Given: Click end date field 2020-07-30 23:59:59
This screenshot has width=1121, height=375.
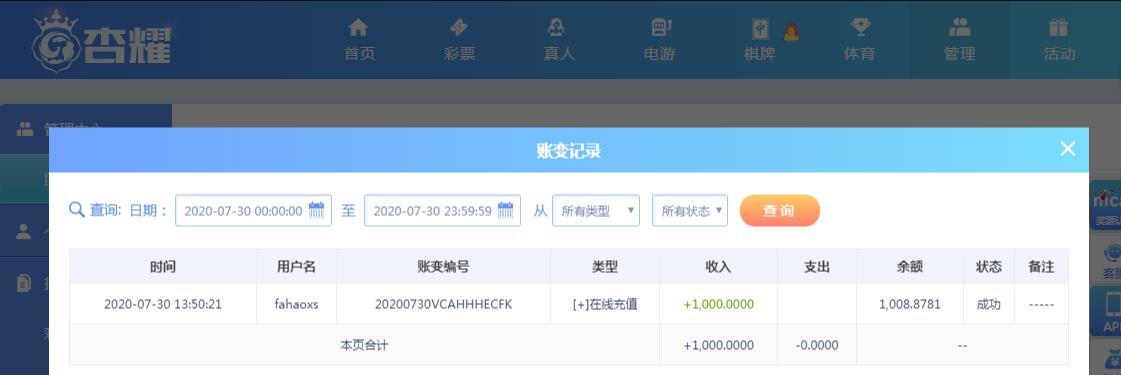Looking at the screenshot, I should [442, 211].
